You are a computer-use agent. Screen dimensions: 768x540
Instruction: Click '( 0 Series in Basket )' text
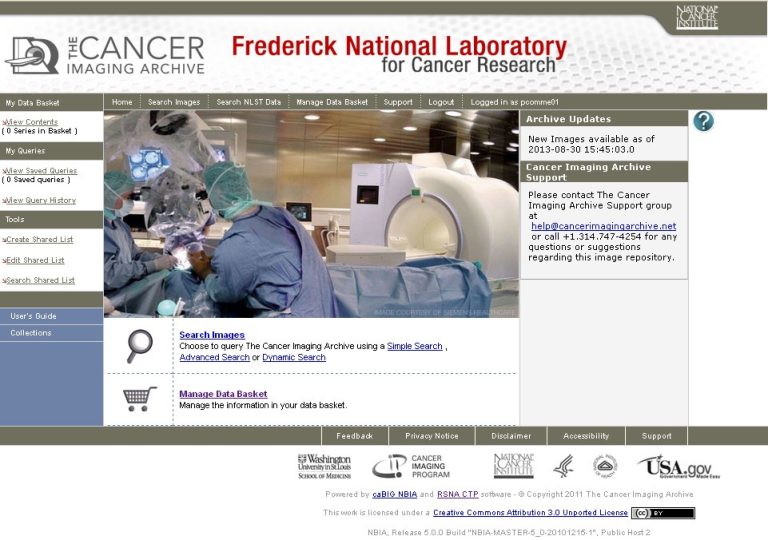(x=40, y=131)
